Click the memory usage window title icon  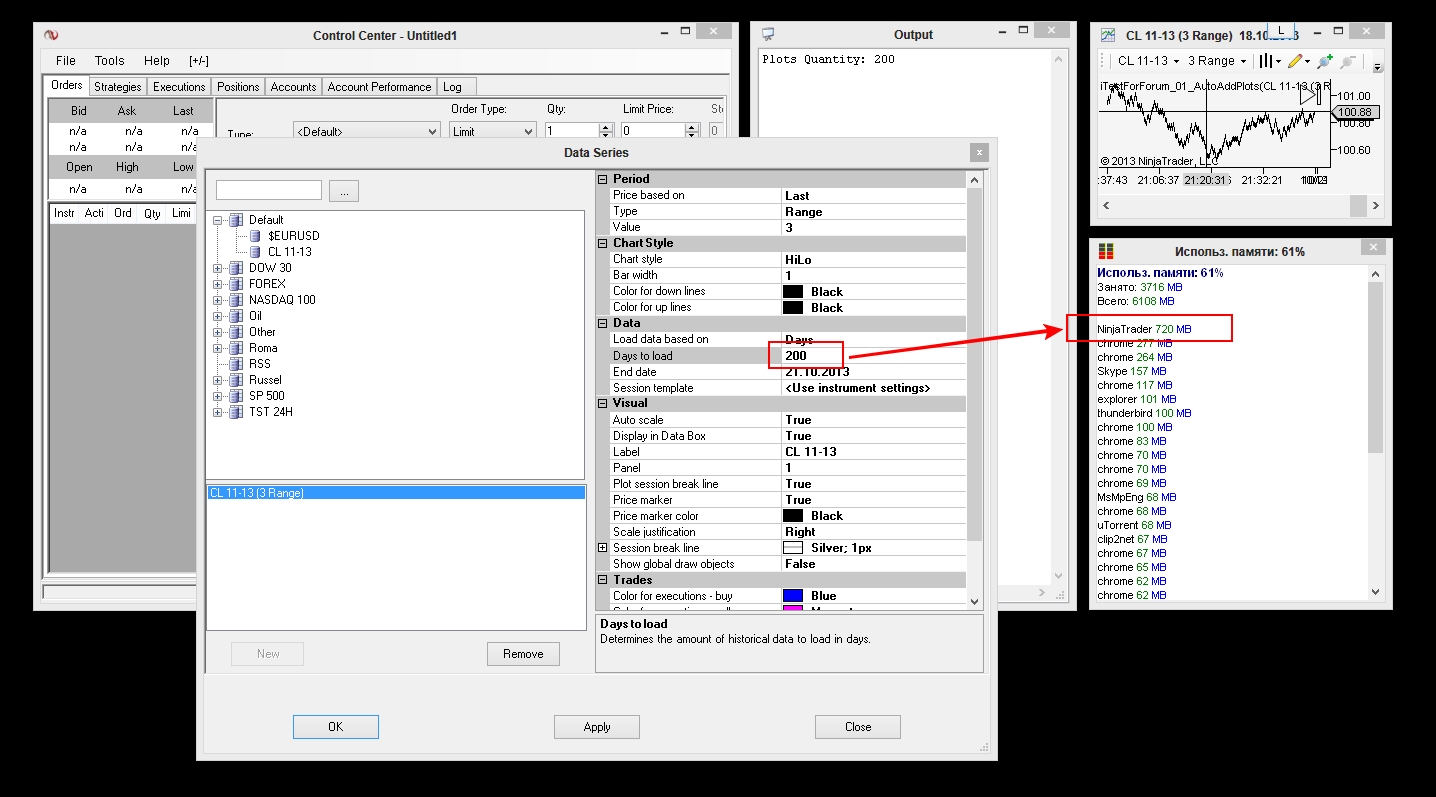point(1106,251)
